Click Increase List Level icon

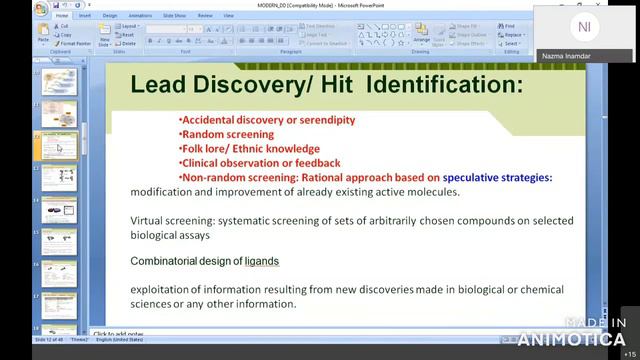tap(280, 29)
